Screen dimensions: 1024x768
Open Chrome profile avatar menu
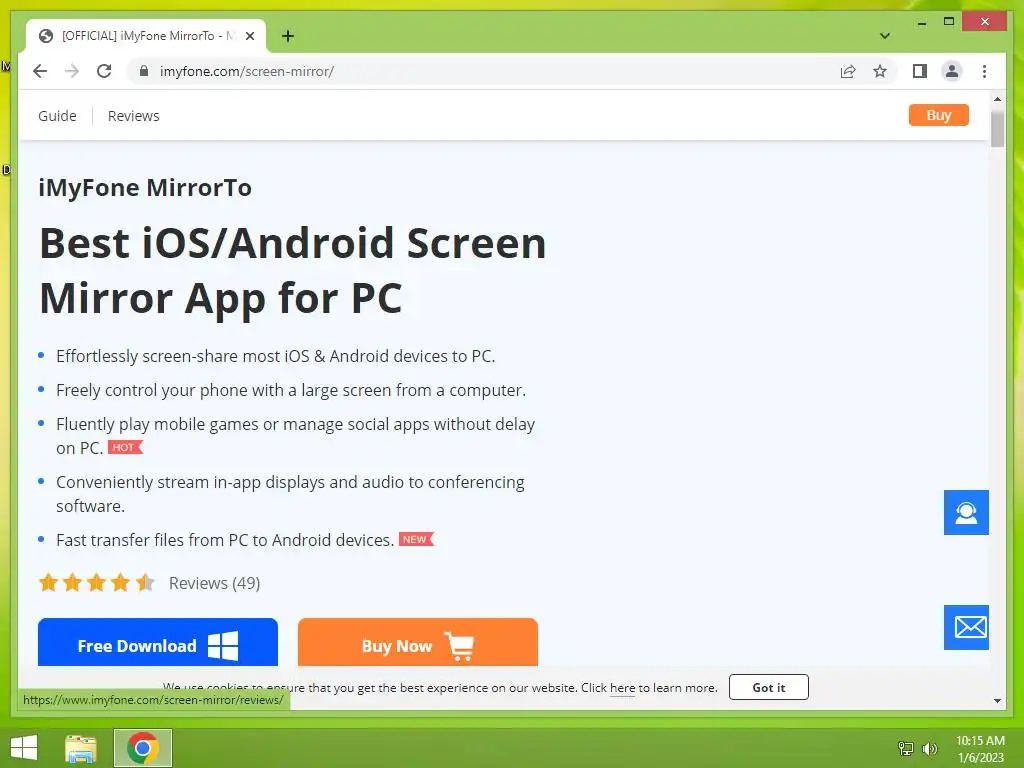952,71
